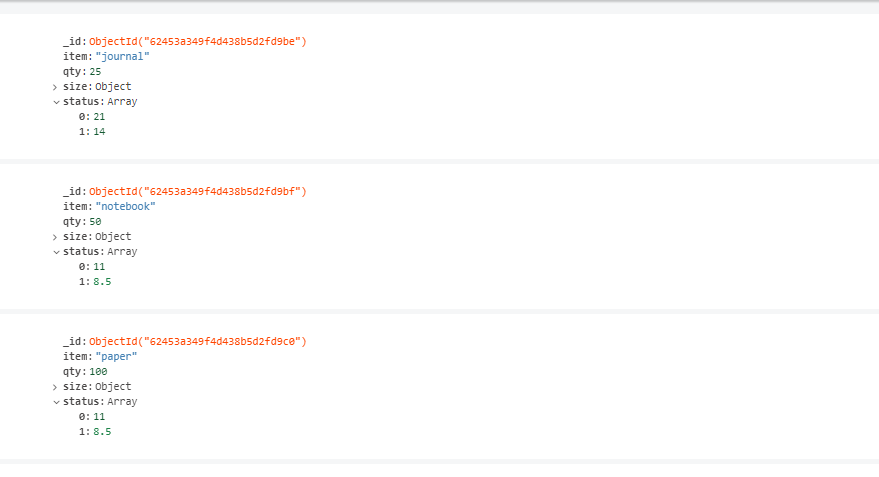Click the _id field name in paper document
This screenshot has width=879, height=477.
click(74, 341)
